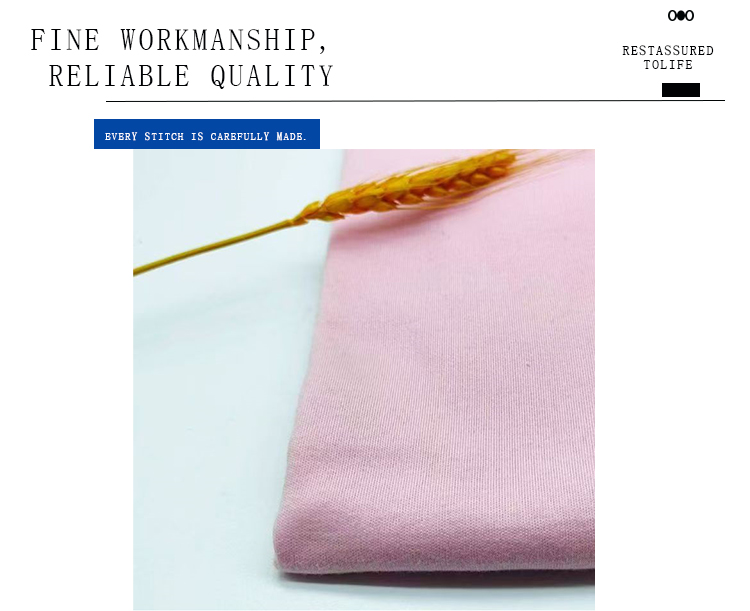Click the thin wheat stem
The width and height of the screenshot is (750, 611).
[215, 247]
